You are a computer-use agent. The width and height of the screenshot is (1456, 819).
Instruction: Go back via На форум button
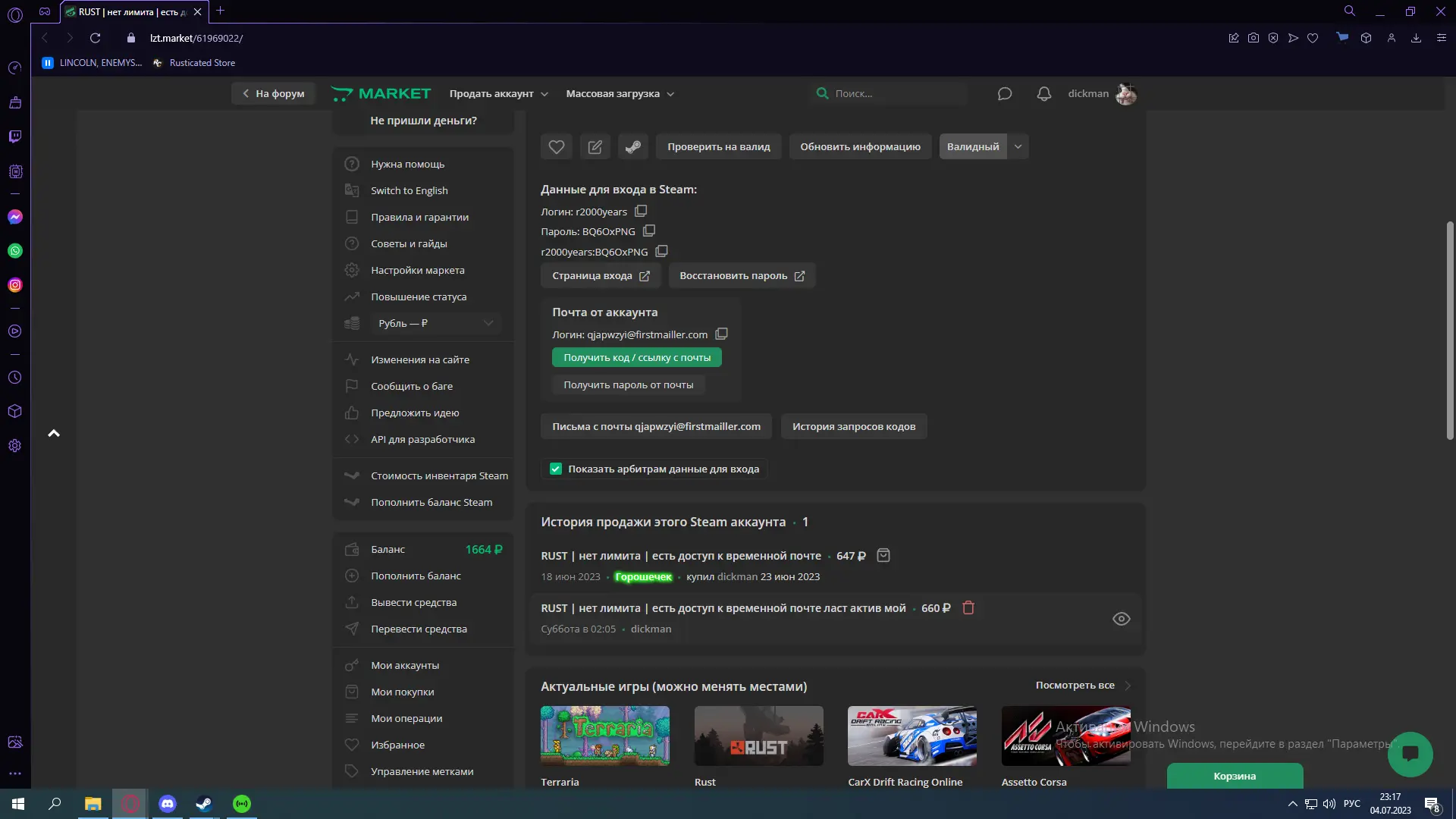273,94
